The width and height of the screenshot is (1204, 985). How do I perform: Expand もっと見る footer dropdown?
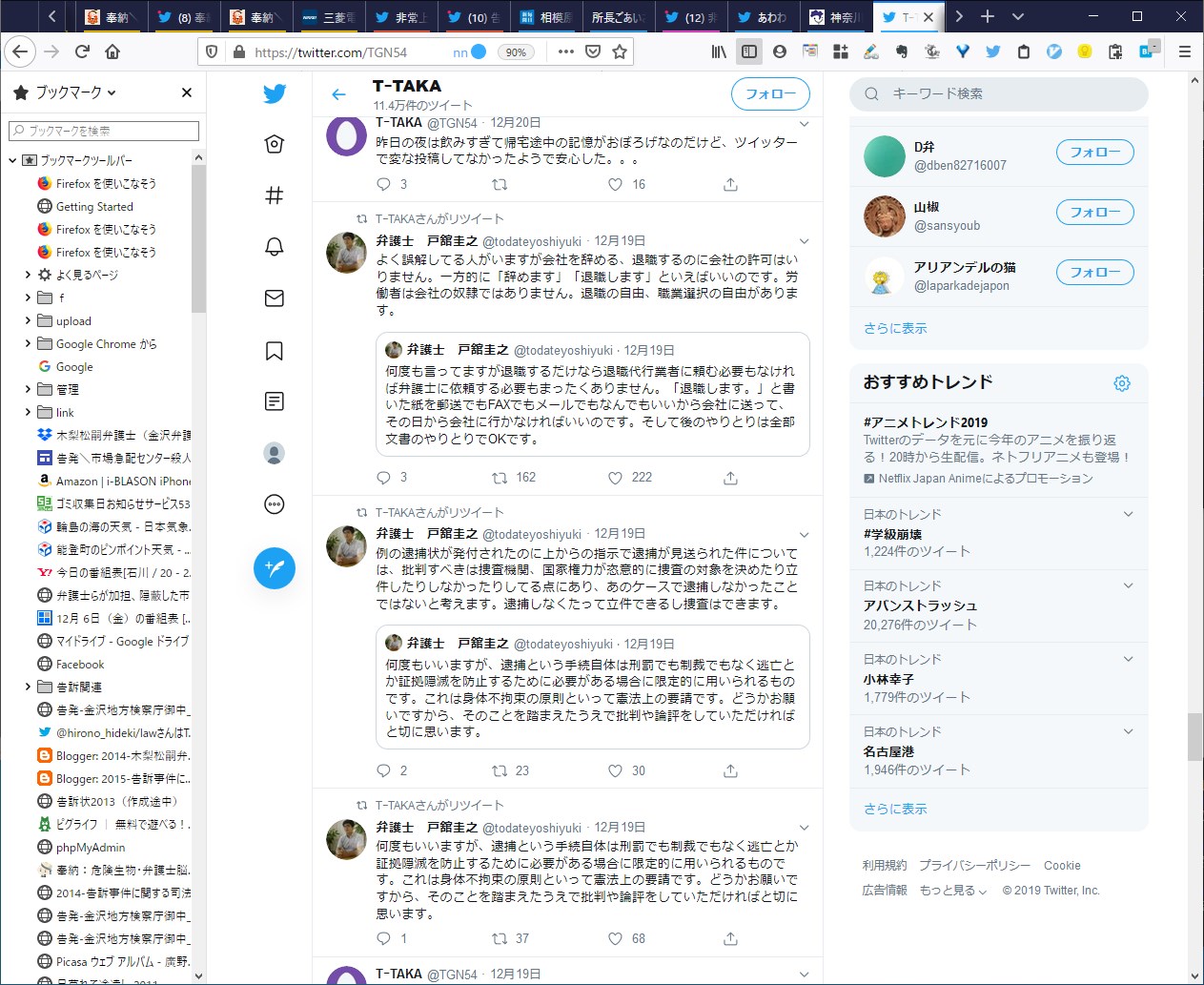[953, 891]
